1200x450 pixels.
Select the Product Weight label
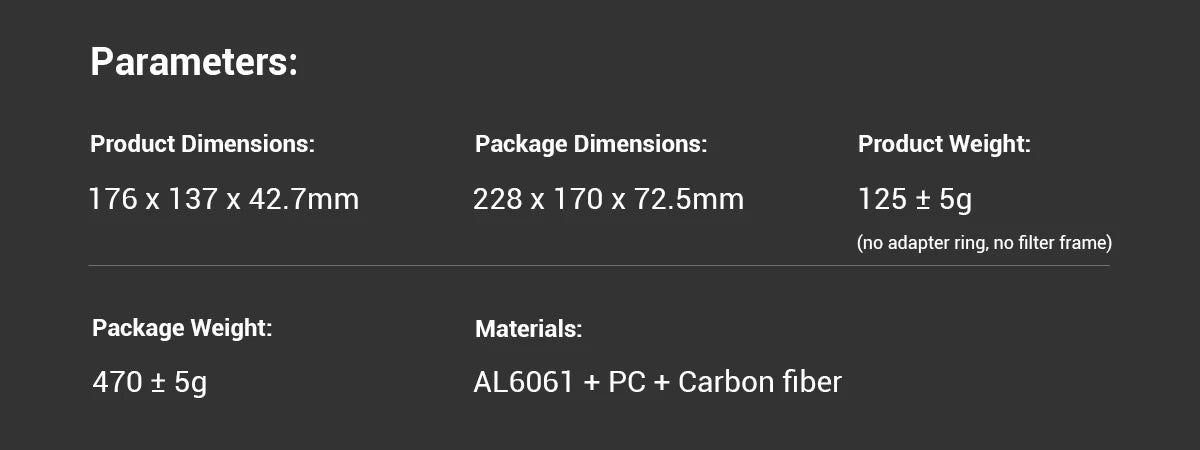(x=943, y=144)
